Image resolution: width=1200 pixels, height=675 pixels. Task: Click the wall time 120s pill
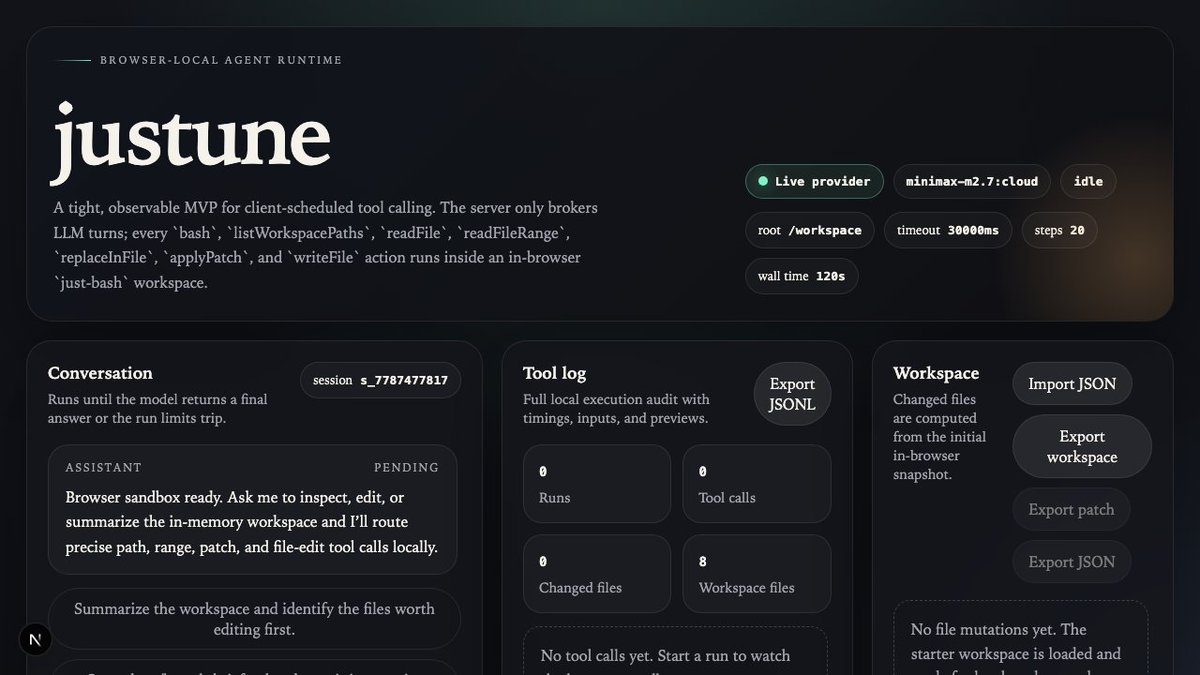coord(801,276)
